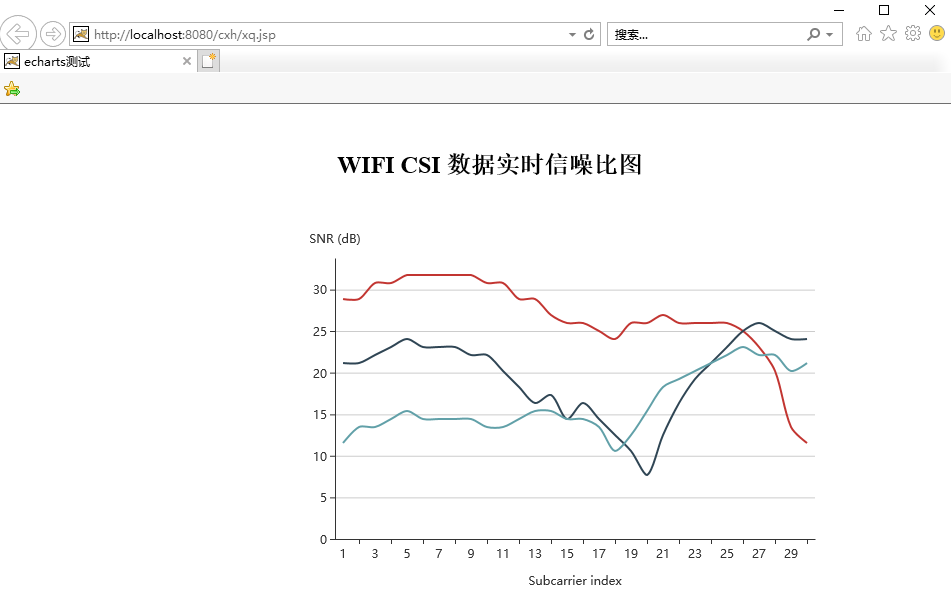Click the smiley feedback icon
Image resolution: width=951 pixels, height=609 pixels.
936,33
